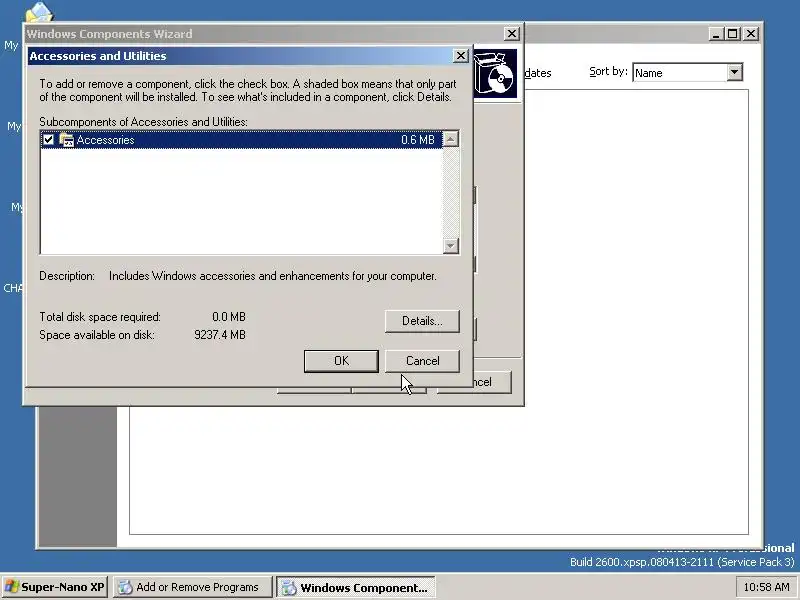The height and width of the screenshot is (600, 800).
Task: Minimize the Add or Remove Programs window
Action: coord(716,34)
